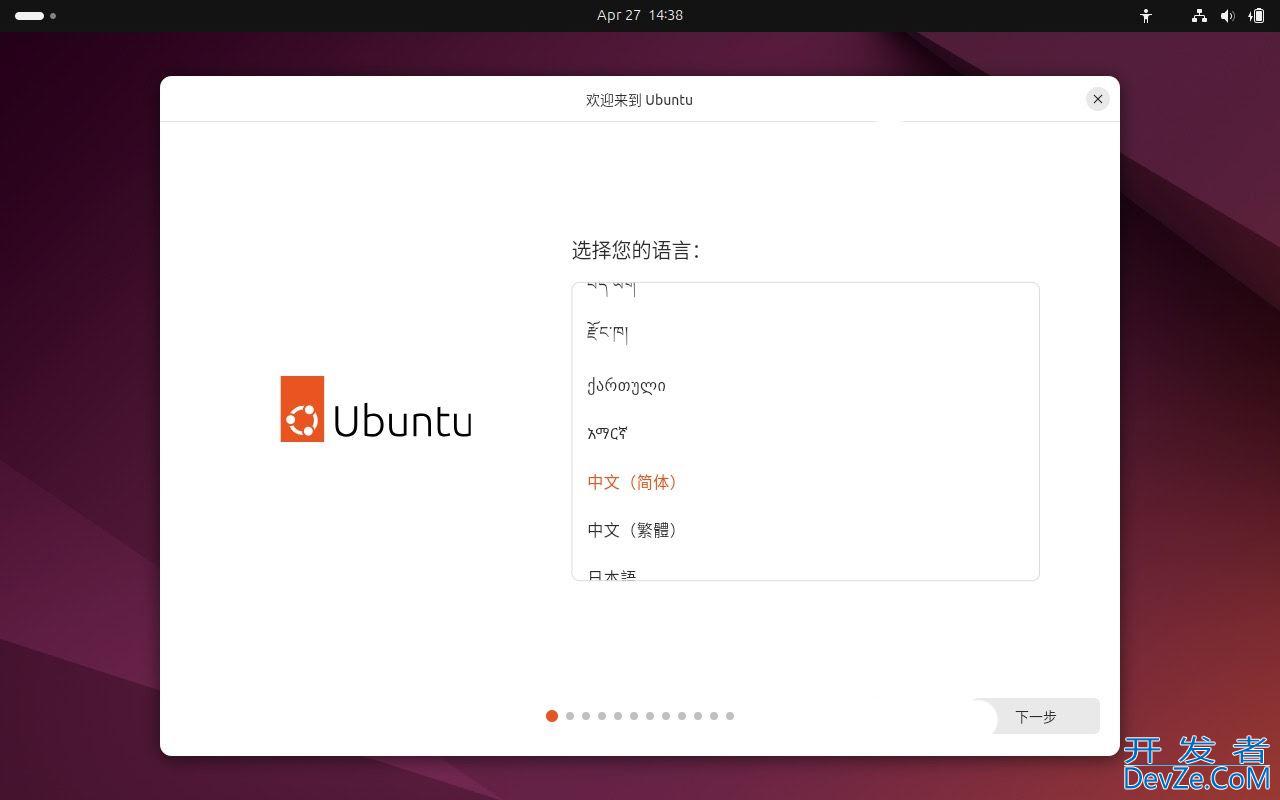Select the Georgian ქართული language
This screenshot has height=800, width=1280.
coord(805,386)
